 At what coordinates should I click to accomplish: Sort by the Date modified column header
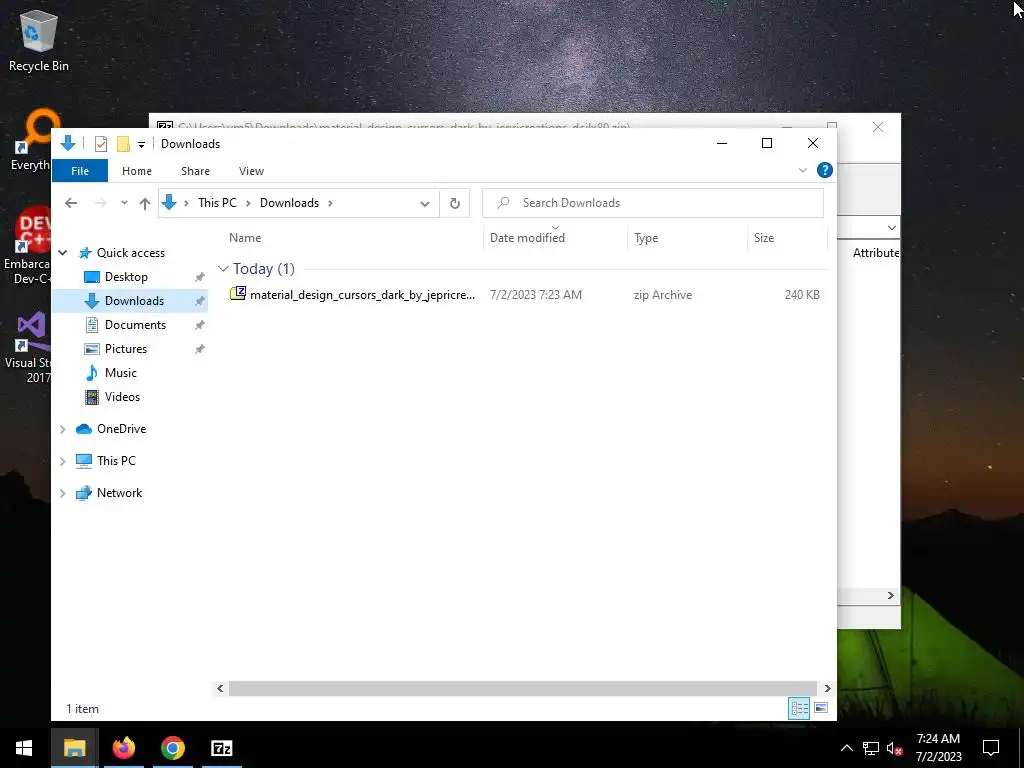coord(527,238)
